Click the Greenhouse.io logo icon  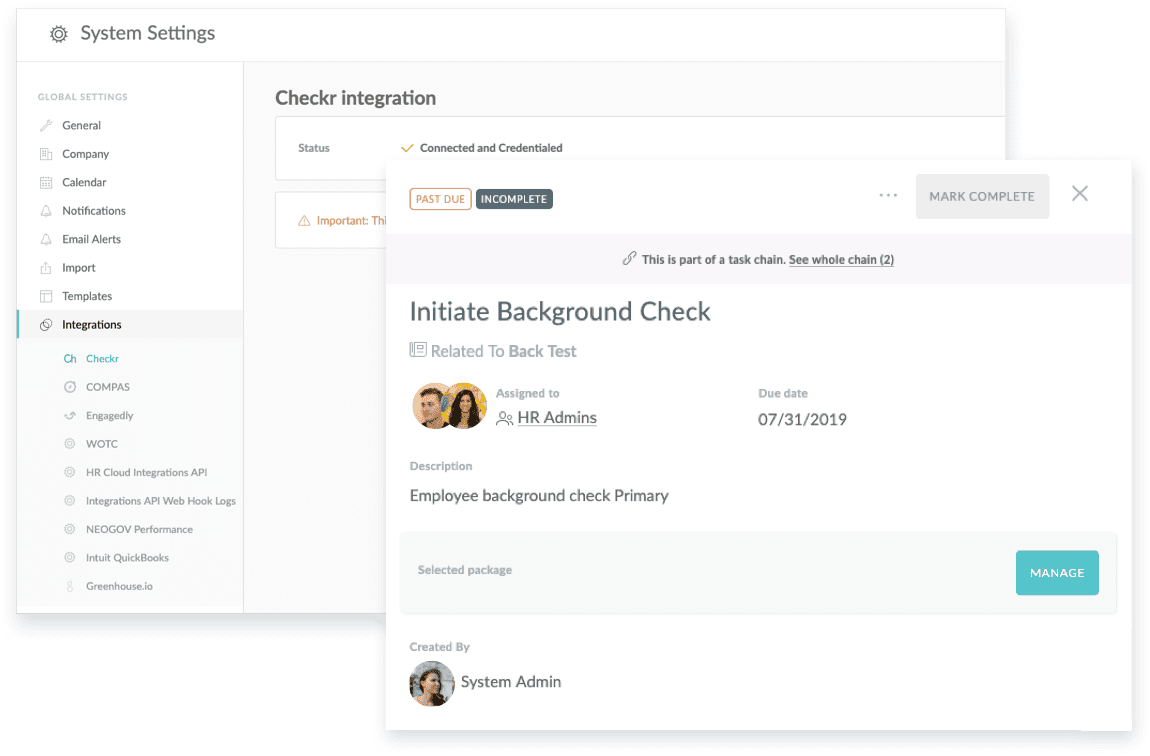click(x=70, y=587)
